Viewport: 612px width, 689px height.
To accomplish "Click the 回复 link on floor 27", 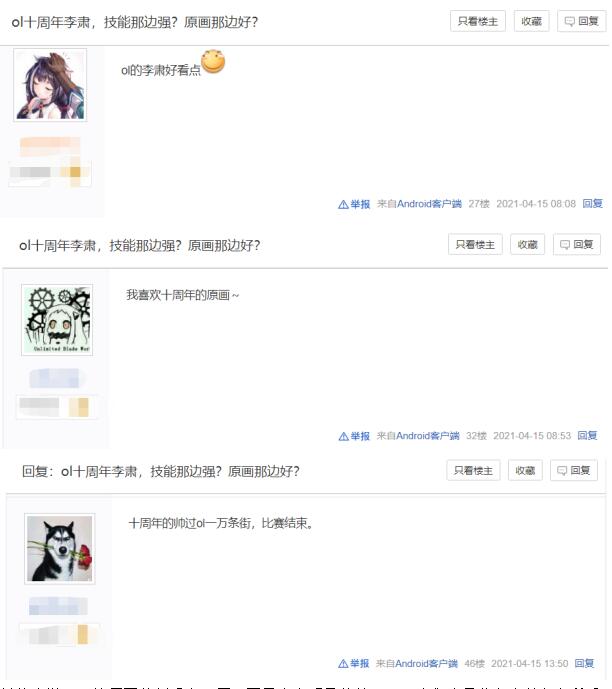I will pyautogui.click(x=592, y=204).
